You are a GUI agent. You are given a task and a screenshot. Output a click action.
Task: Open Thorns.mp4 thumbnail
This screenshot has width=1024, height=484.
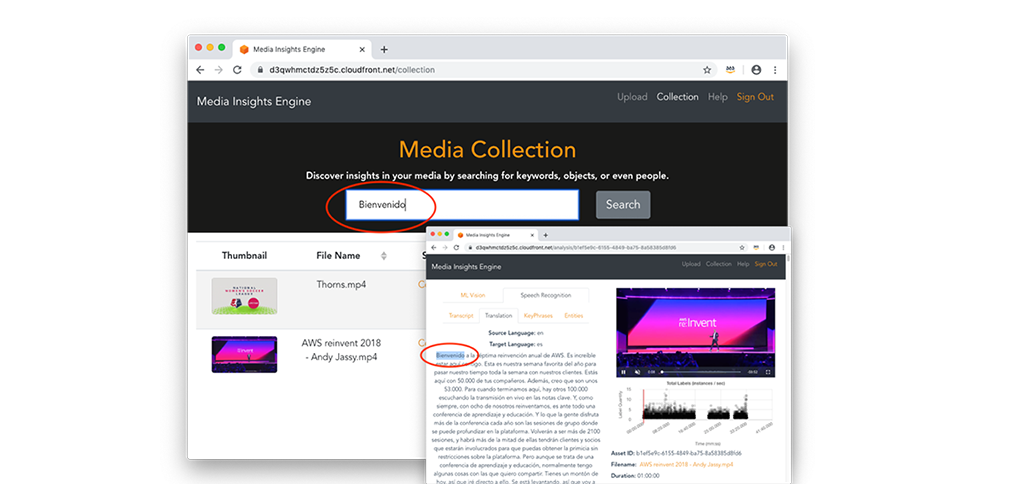click(244, 296)
